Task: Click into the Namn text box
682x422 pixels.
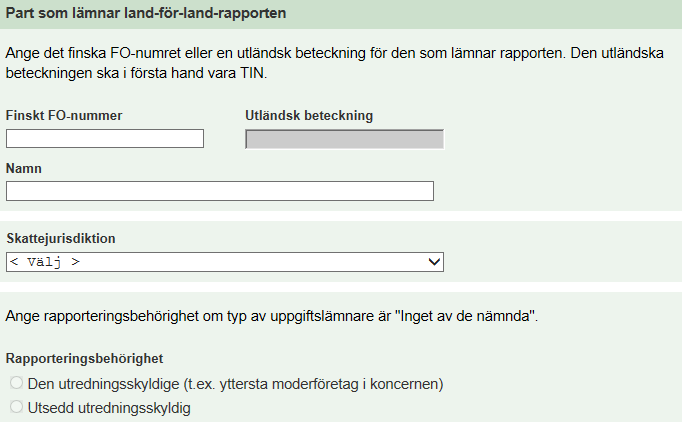Action: (x=220, y=191)
